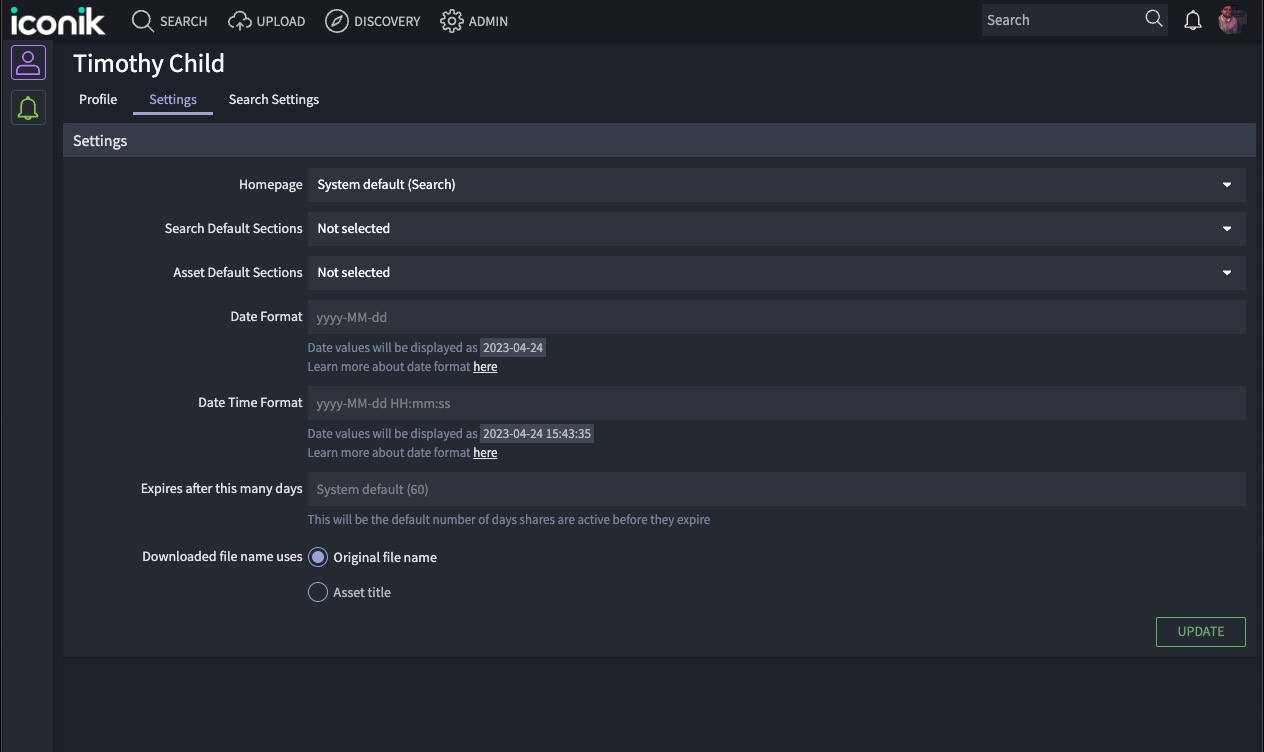
Task: Click the here link about date format
Action: [x=485, y=366]
